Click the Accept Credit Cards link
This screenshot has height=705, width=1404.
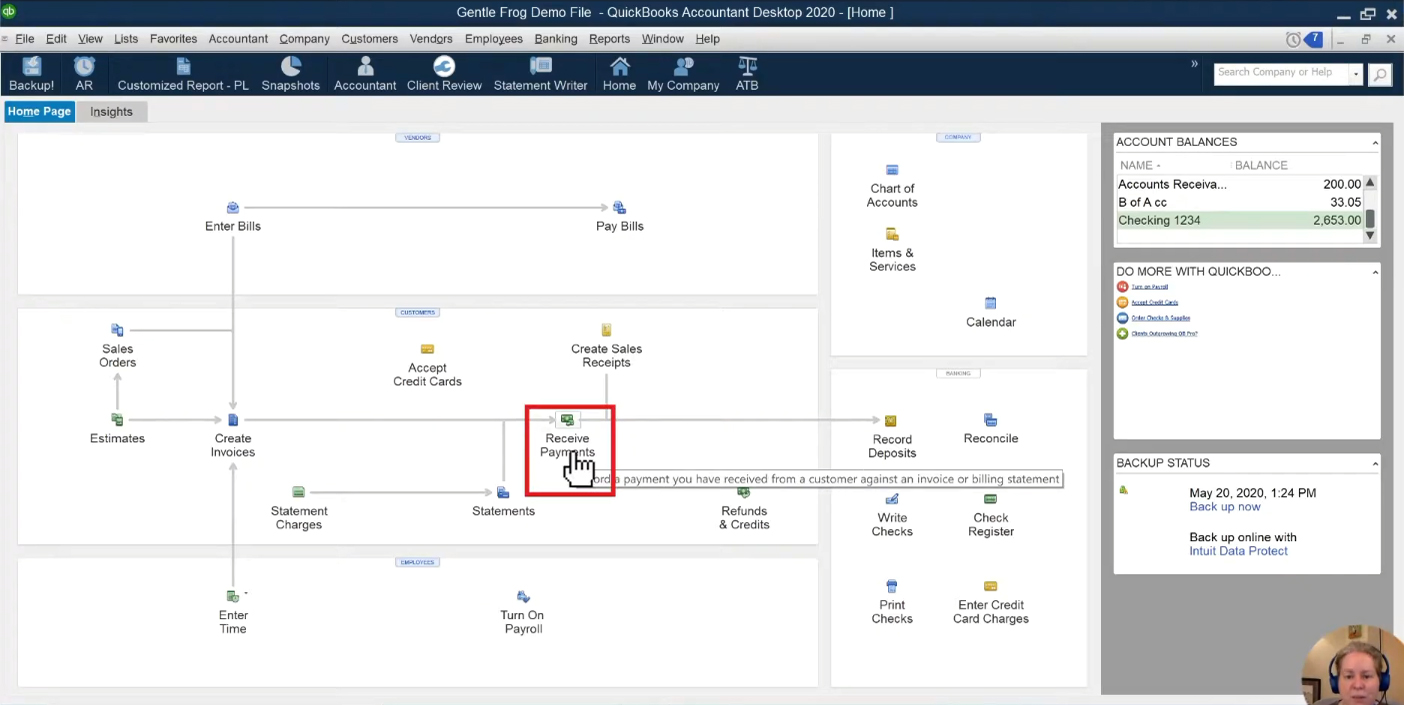(1154, 302)
